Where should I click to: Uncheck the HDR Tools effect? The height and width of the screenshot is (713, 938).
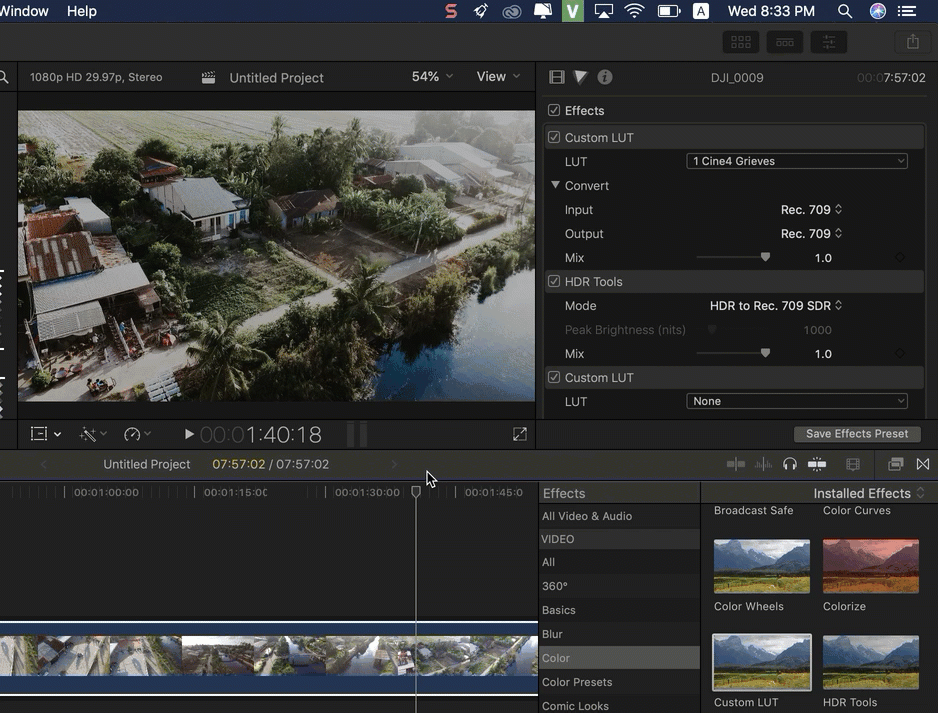[x=553, y=281]
